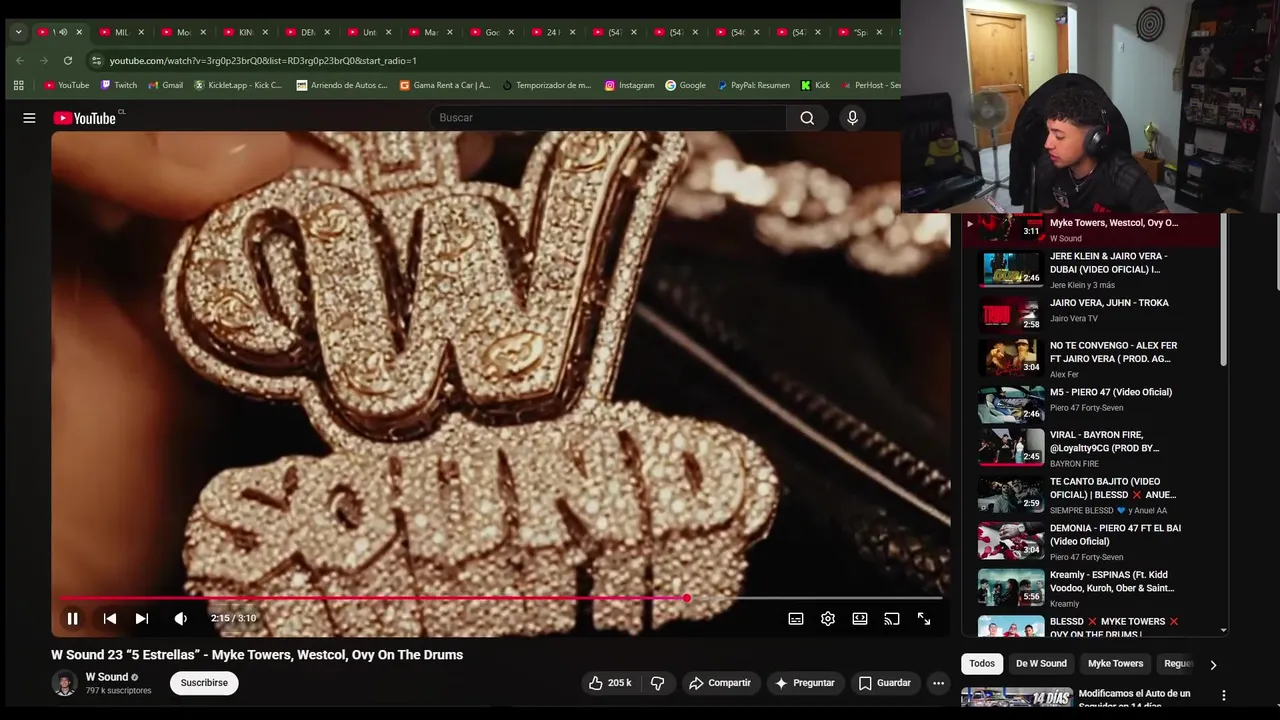Open the browser apps grid icon

tap(18, 85)
